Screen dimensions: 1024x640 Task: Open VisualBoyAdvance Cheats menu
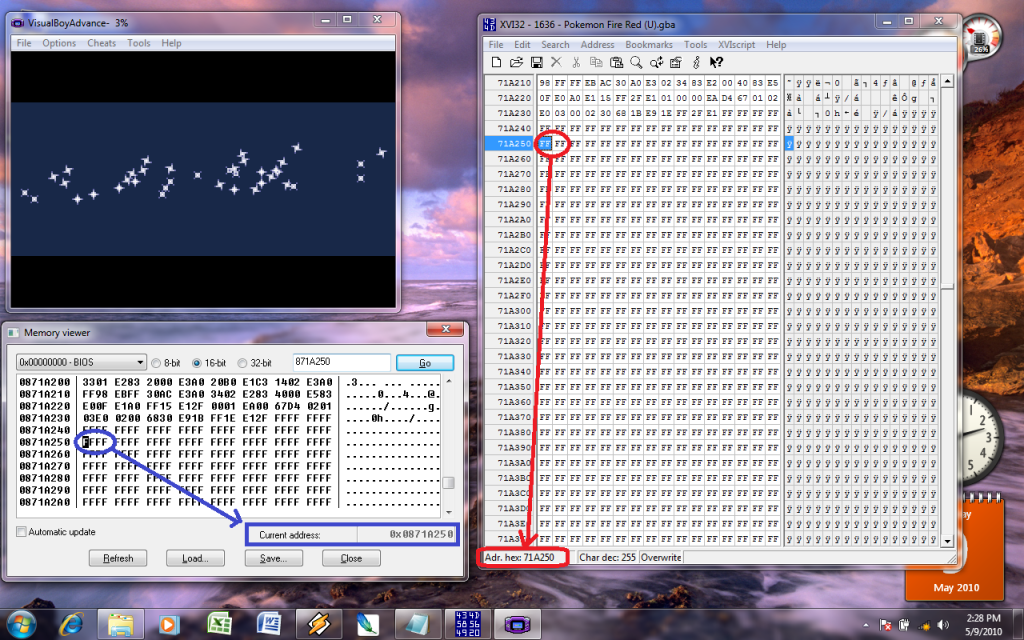pyautogui.click(x=101, y=43)
